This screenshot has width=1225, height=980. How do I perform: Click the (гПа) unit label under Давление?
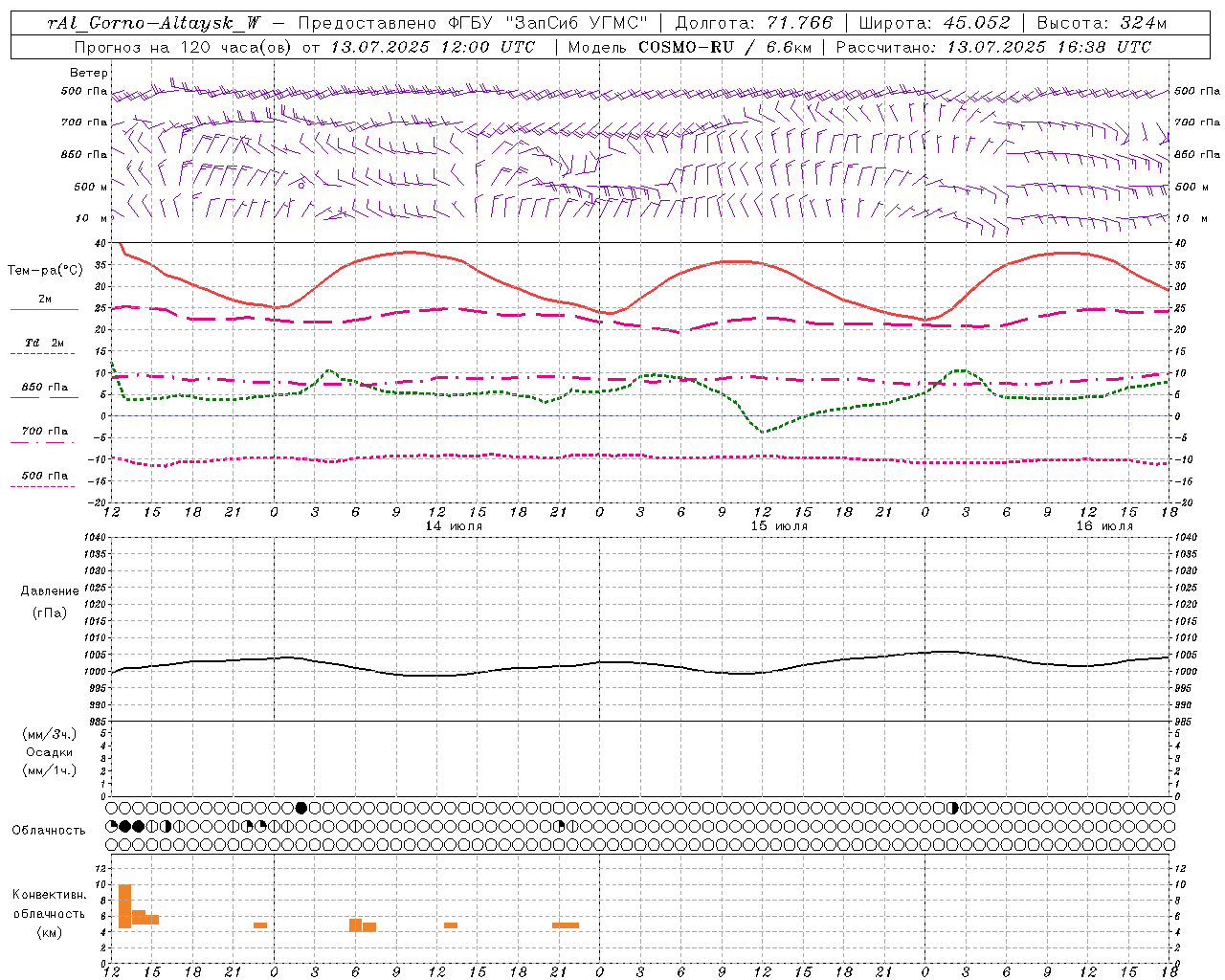coord(50,613)
